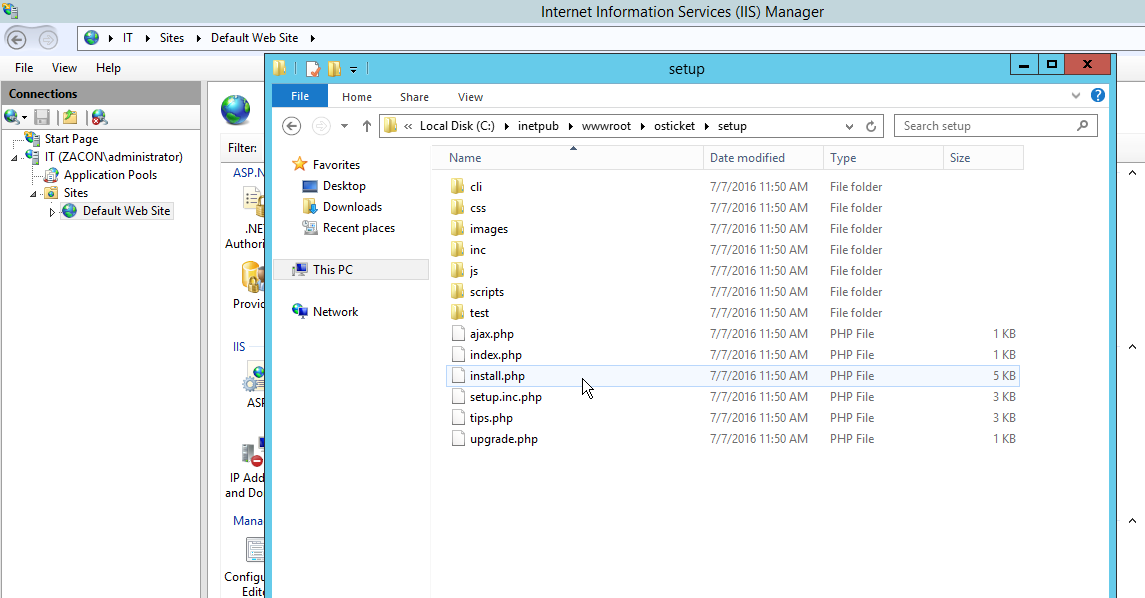Click the Configuration Editor icon in IIS
This screenshot has height=598, width=1145.
tap(254, 551)
